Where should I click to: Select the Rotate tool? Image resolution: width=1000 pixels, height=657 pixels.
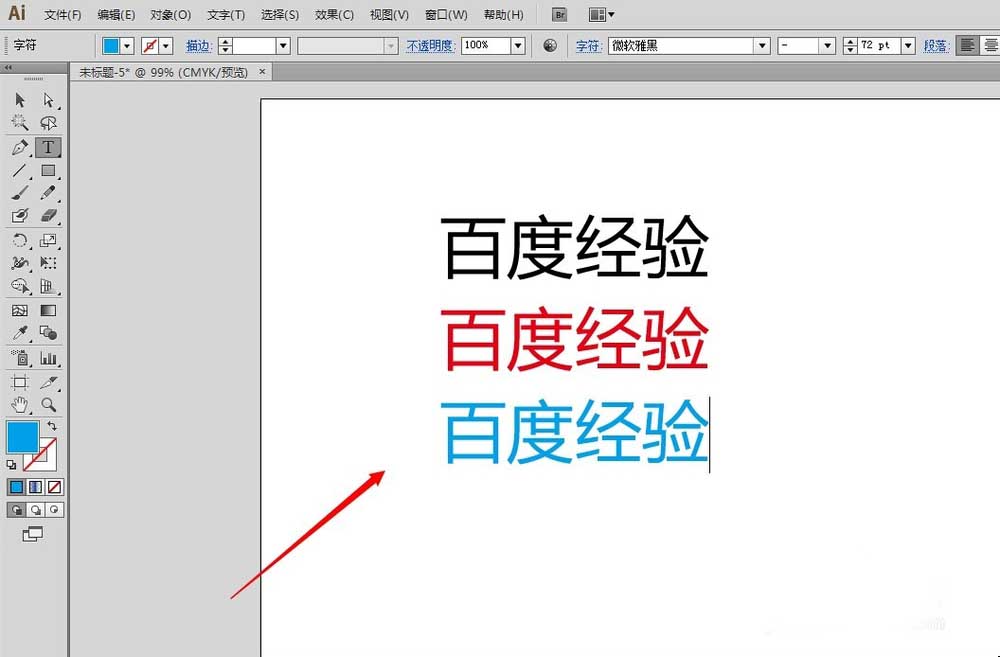(20, 240)
